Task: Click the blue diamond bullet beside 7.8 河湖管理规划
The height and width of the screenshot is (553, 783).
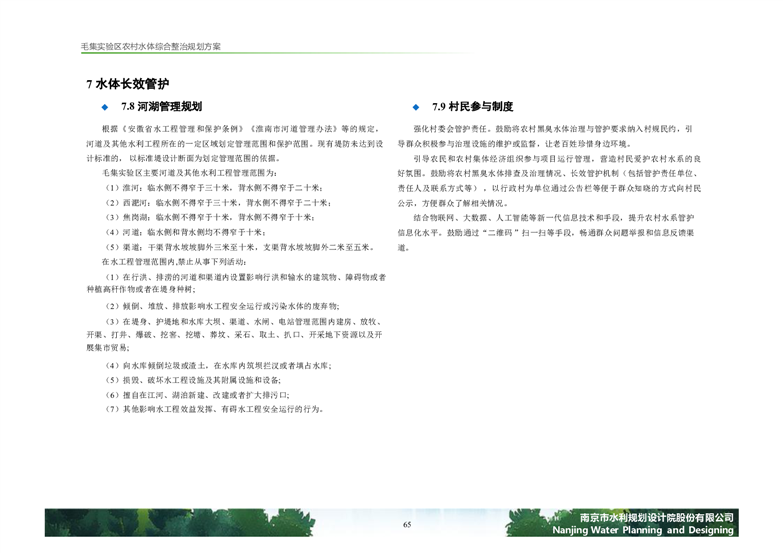Action: pyautogui.click(x=103, y=106)
